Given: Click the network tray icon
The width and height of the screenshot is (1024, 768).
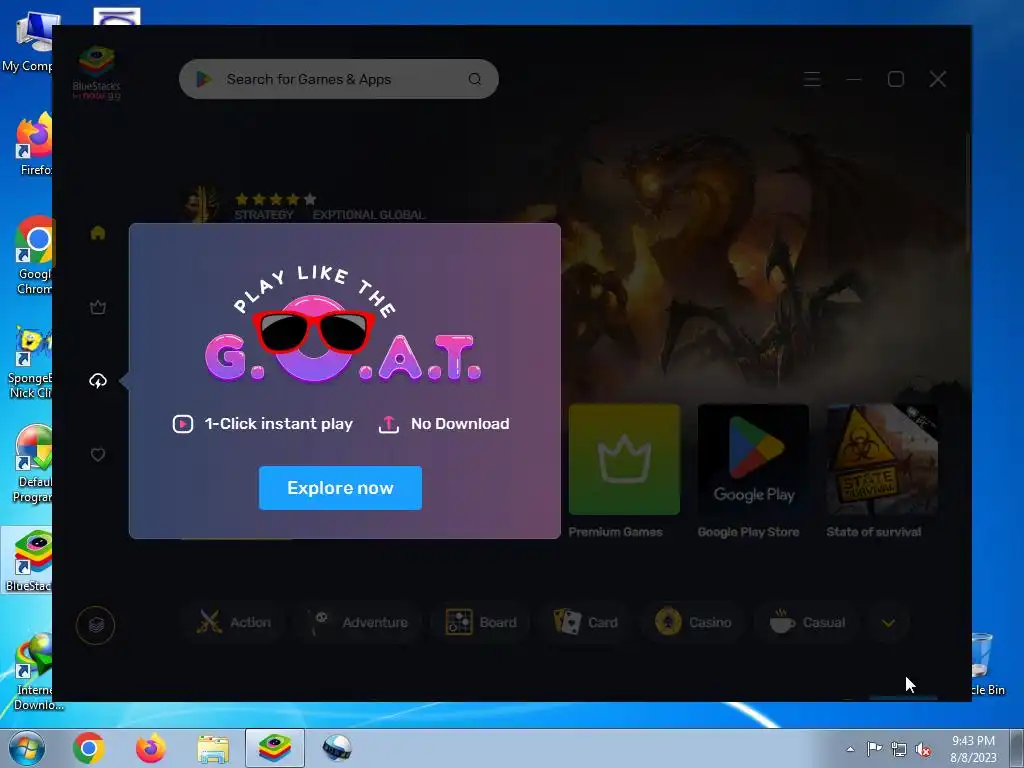Looking at the screenshot, I should tap(899, 749).
